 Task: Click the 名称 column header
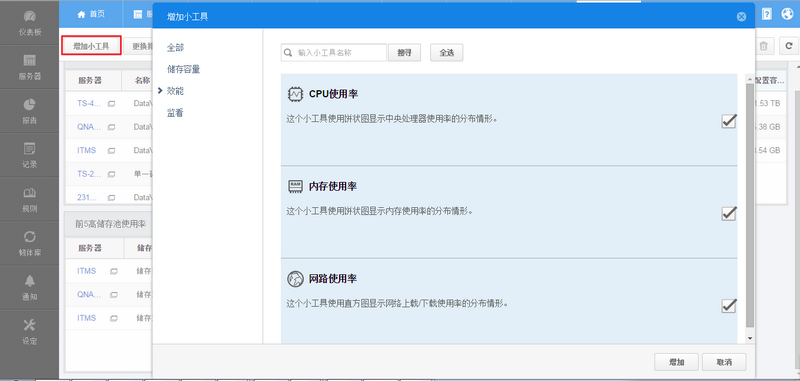click(142, 80)
